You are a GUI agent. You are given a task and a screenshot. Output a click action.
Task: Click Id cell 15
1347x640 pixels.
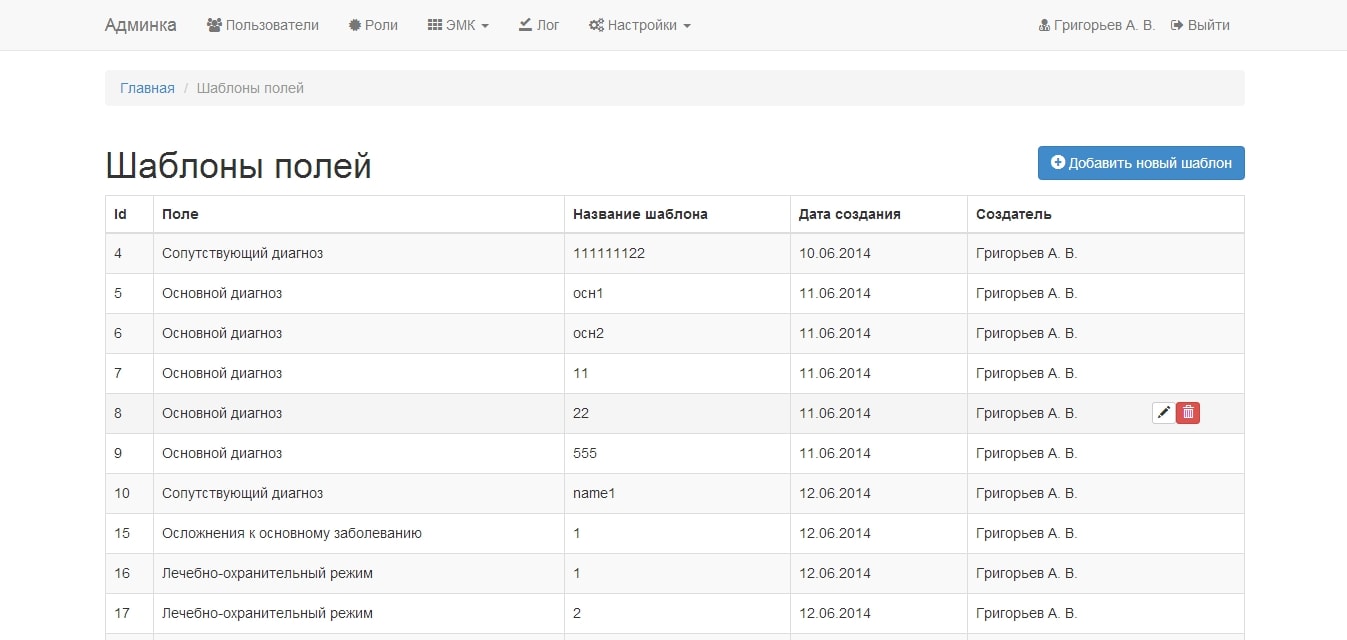point(129,533)
